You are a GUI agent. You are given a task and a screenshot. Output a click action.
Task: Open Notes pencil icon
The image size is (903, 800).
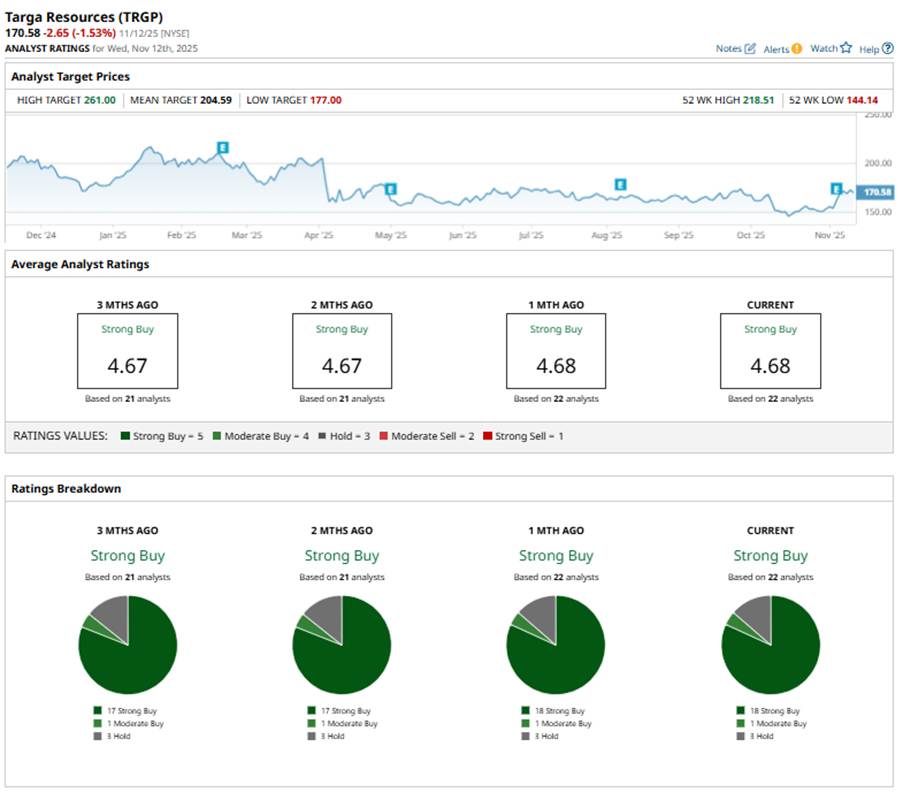pos(750,48)
